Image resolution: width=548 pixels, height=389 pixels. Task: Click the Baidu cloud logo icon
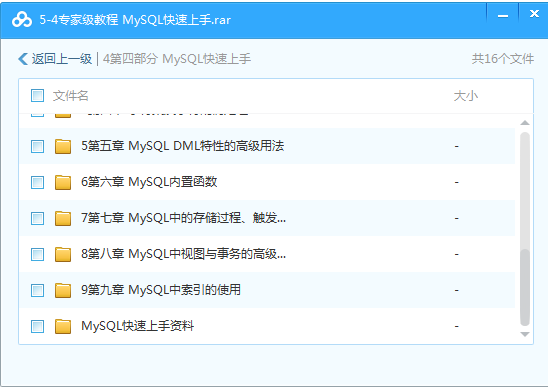tap(22, 19)
